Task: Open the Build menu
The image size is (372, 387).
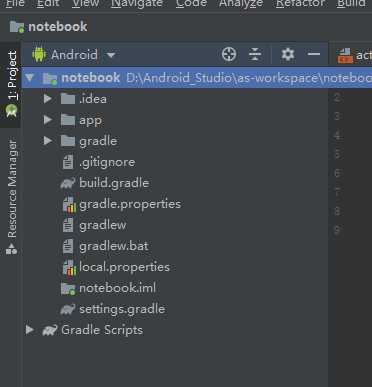Action: pos(351,3)
